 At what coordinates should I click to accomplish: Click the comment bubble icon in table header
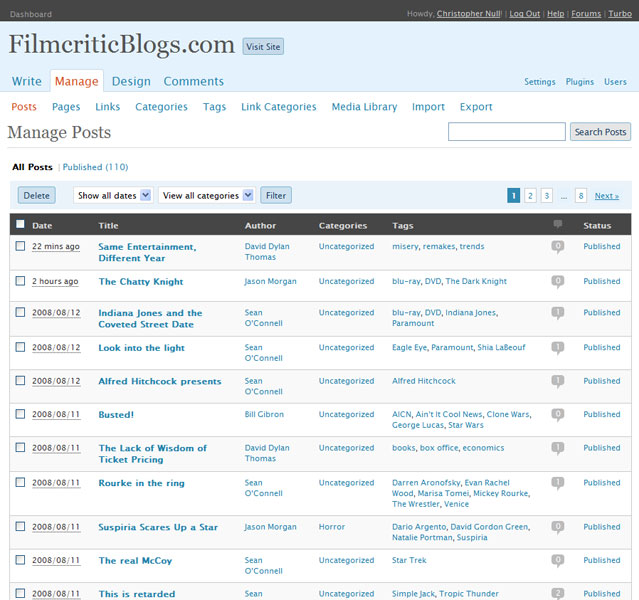558,225
